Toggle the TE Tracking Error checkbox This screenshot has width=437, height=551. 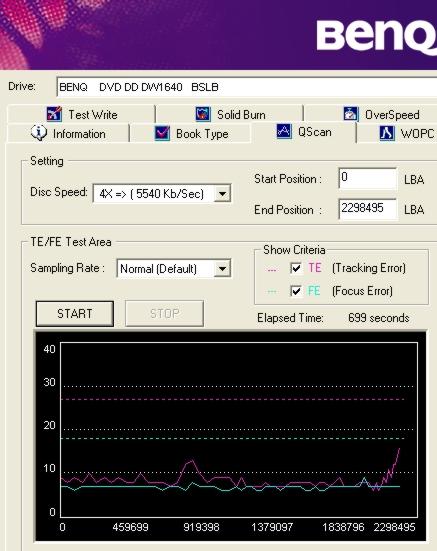point(296,268)
